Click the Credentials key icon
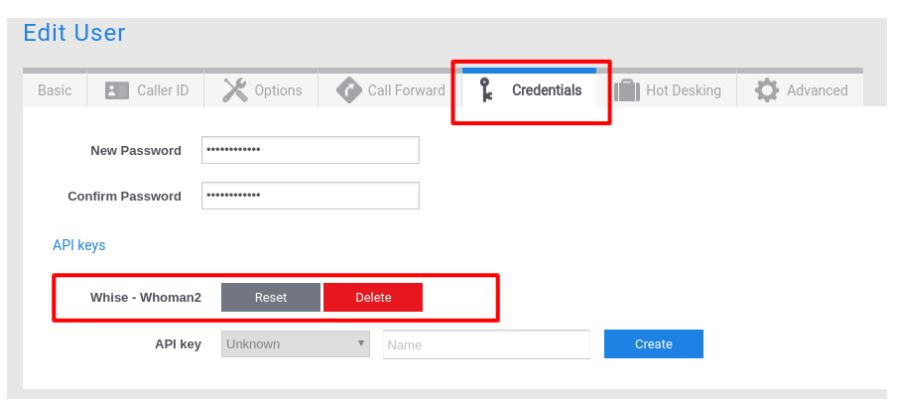 coord(487,90)
